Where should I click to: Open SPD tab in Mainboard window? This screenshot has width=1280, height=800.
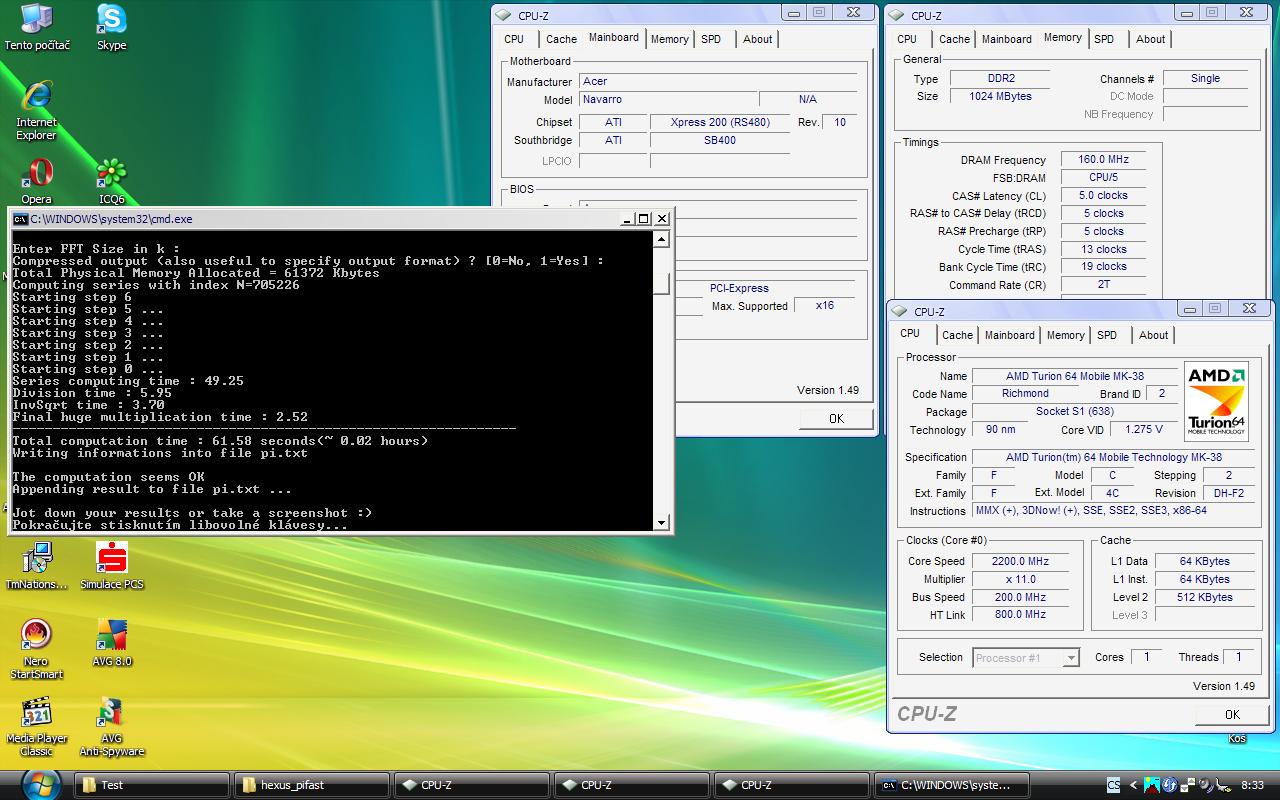click(711, 39)
